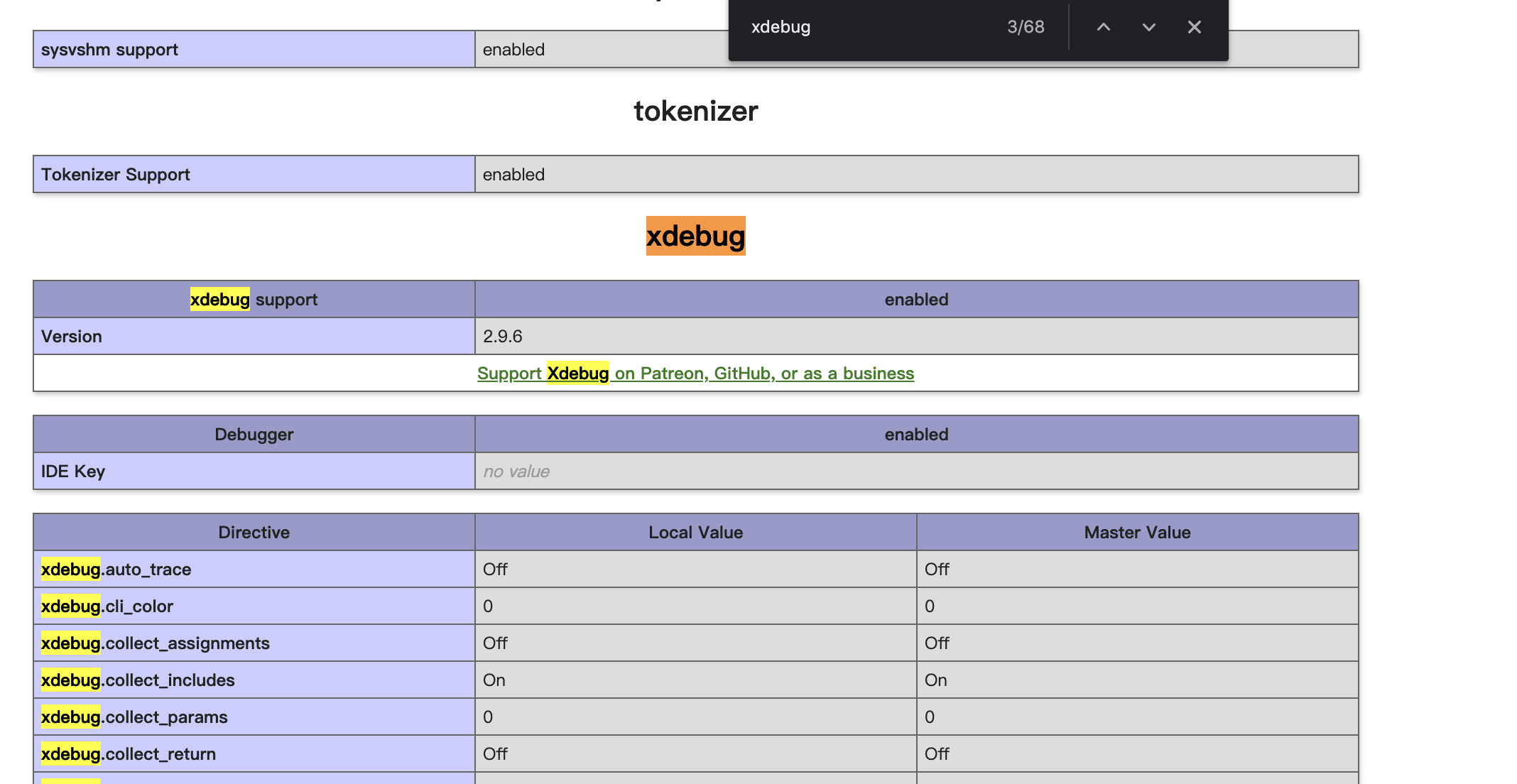Click 'enabled' value beside sysvshm support

tap(513, 50)
